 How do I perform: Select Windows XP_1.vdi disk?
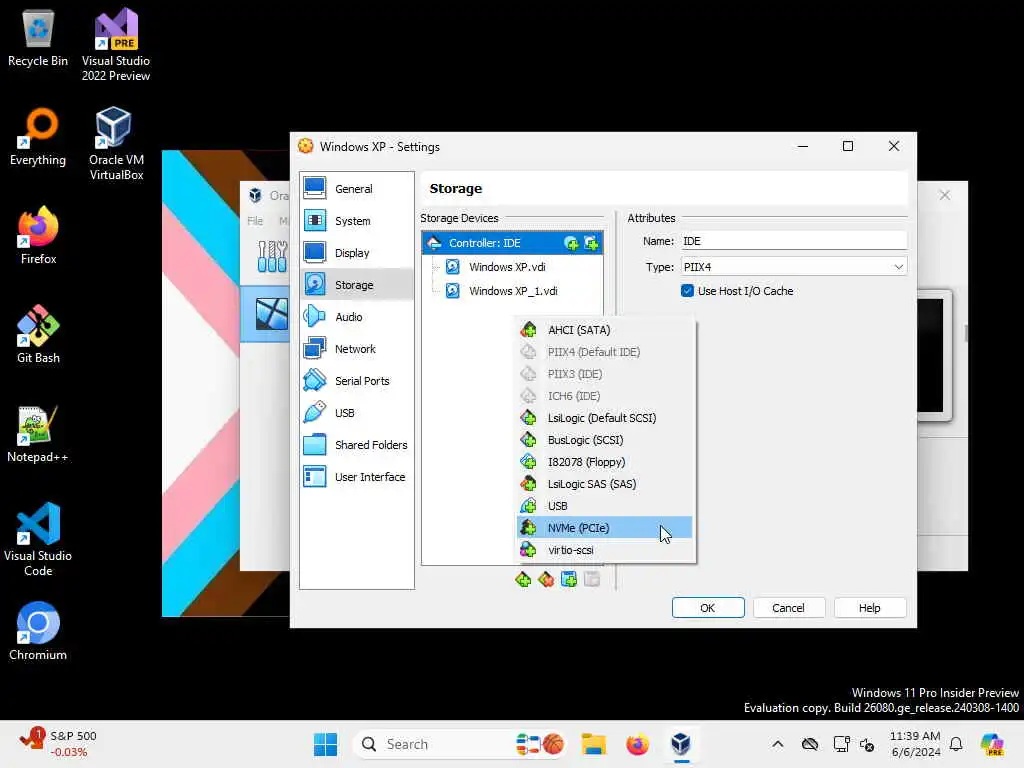pos(512,291)
